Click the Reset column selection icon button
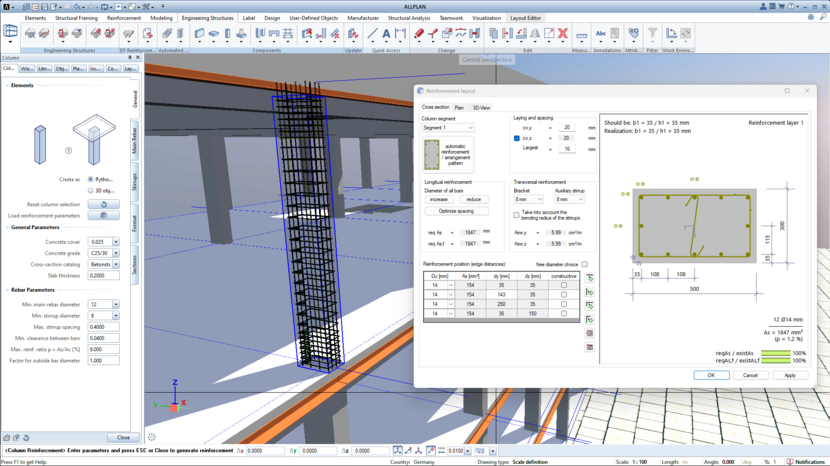 pos(103,204)
